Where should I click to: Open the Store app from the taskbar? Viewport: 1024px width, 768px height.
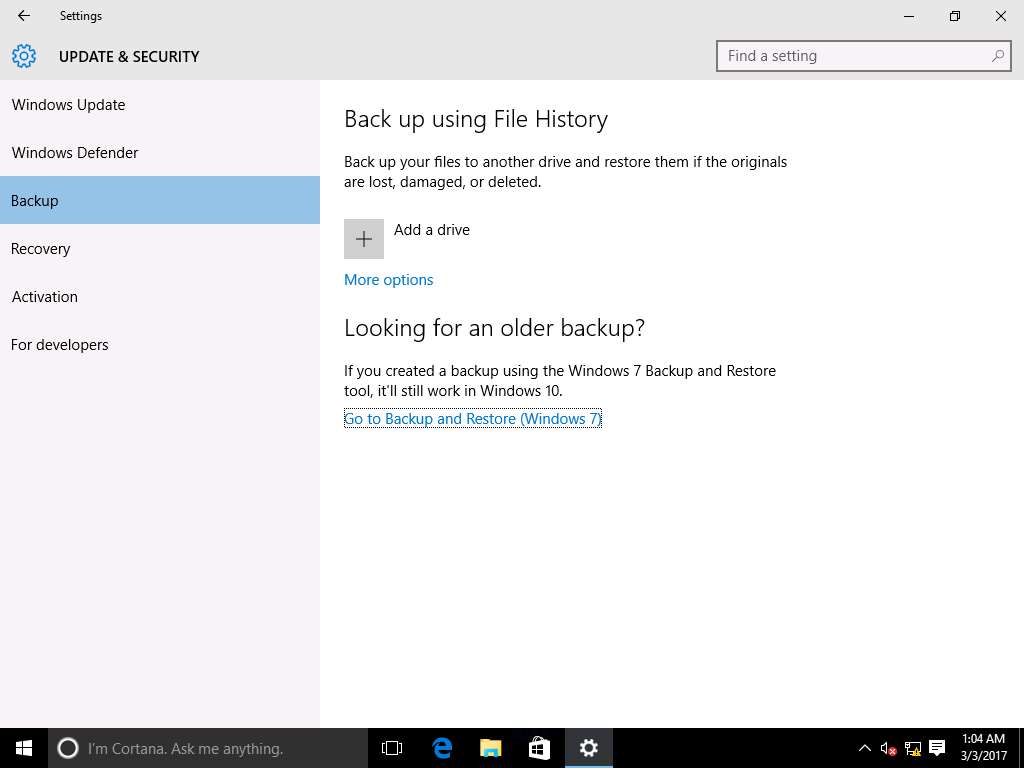(x=539, y=748)
